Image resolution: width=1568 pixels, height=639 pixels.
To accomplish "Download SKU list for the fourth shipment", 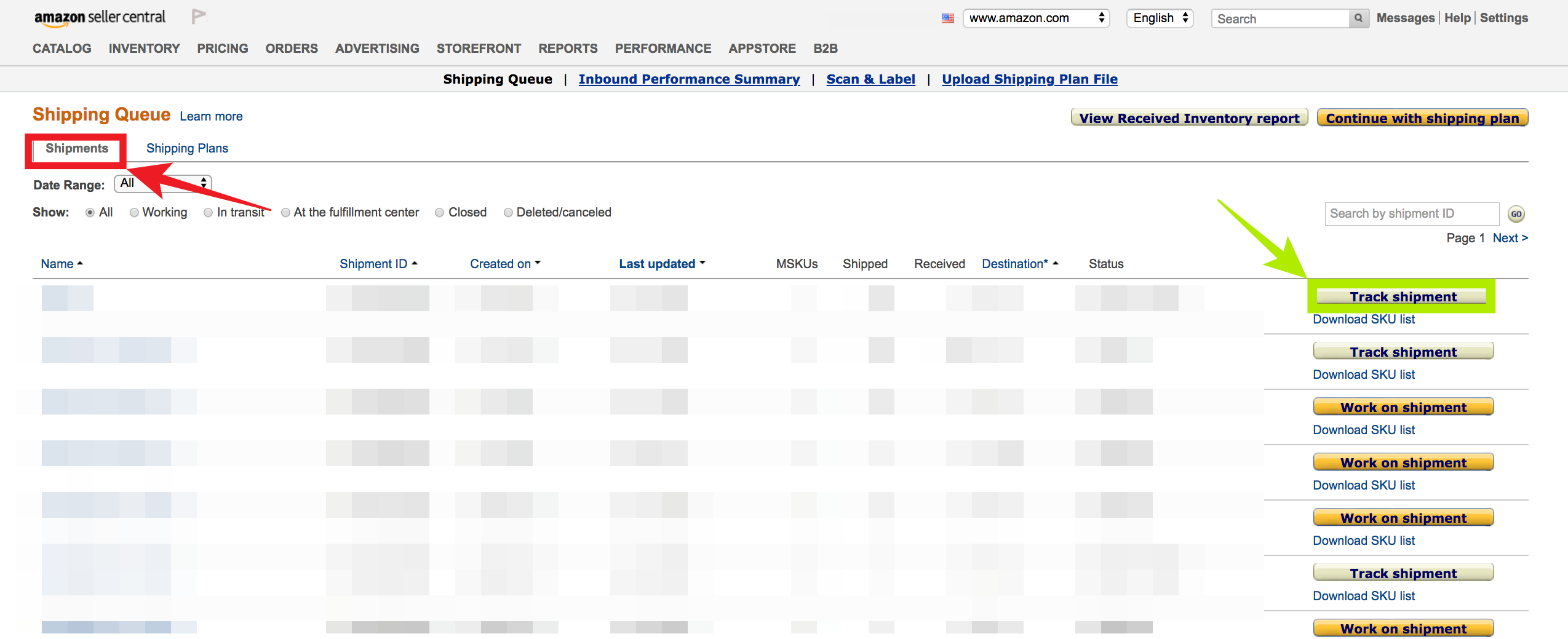I will [1364, 485].
